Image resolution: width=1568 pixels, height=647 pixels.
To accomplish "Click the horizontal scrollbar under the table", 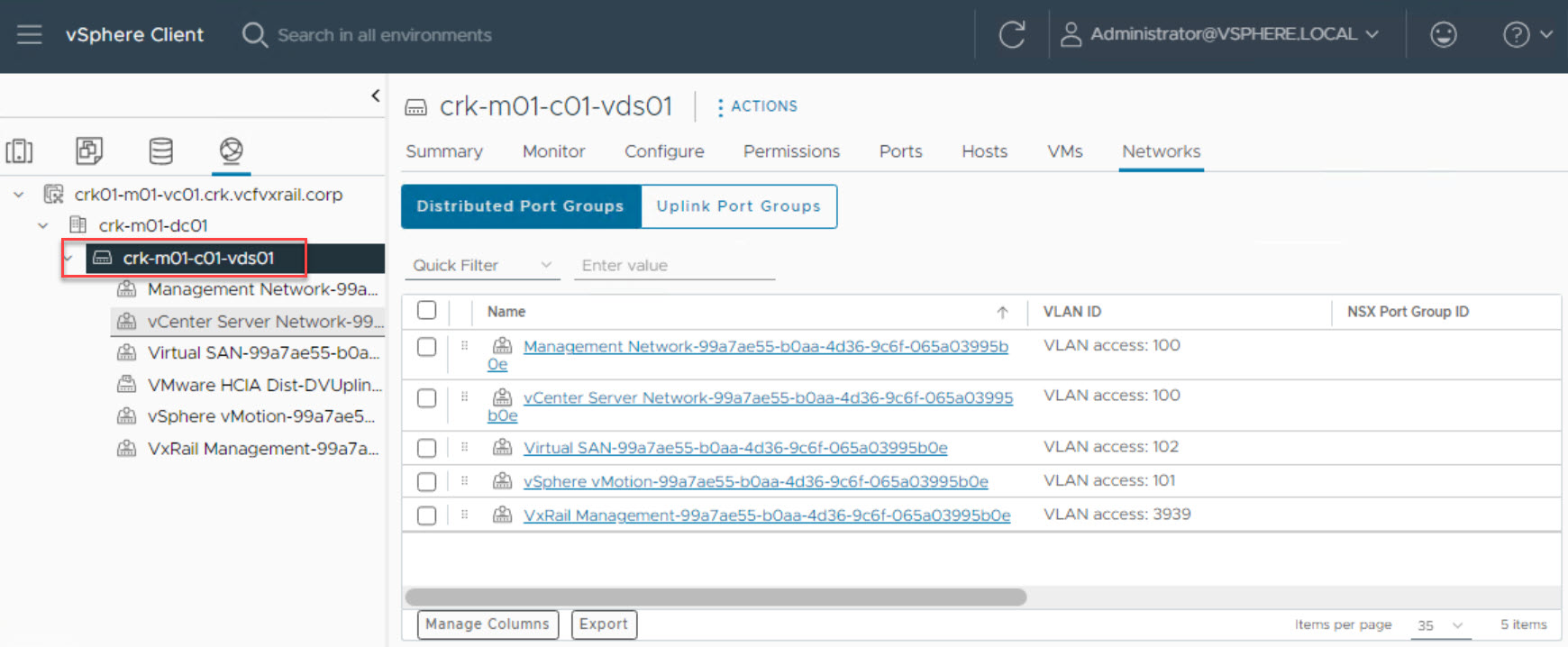I will [x=716, y=597].
